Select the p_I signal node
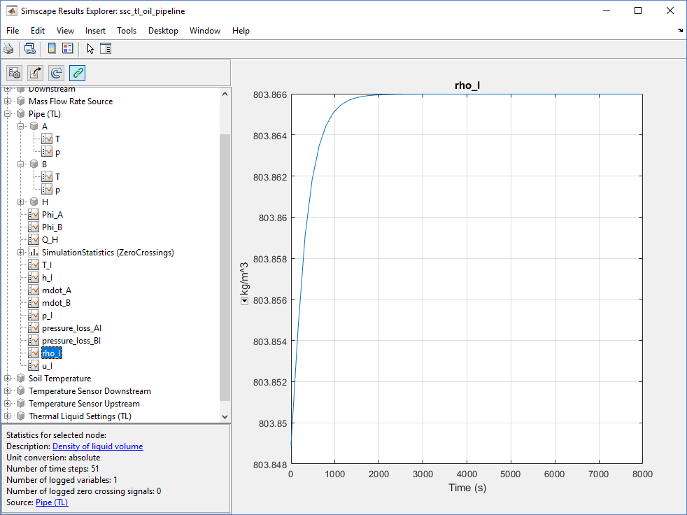The height and width of the screenshot is (515, 687). click(47, 316)
